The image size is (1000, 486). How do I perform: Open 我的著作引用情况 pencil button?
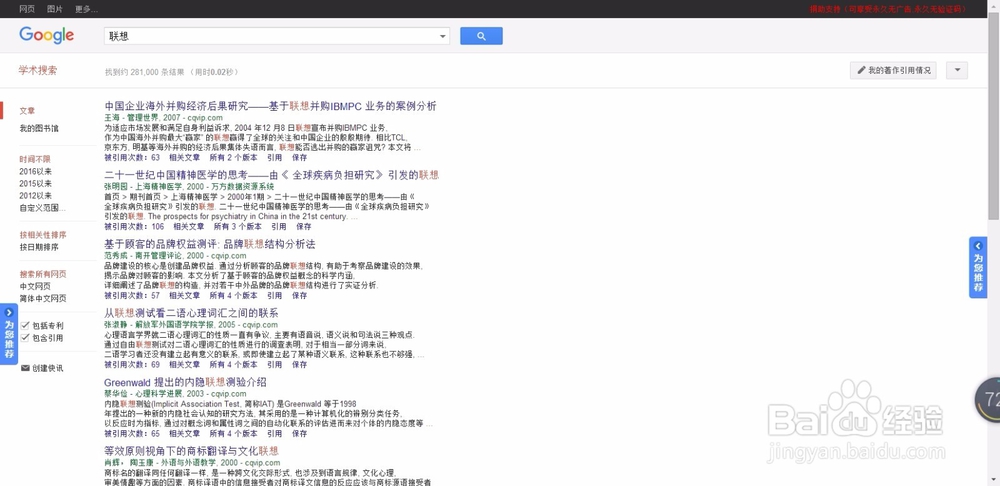tap(893, 70)
